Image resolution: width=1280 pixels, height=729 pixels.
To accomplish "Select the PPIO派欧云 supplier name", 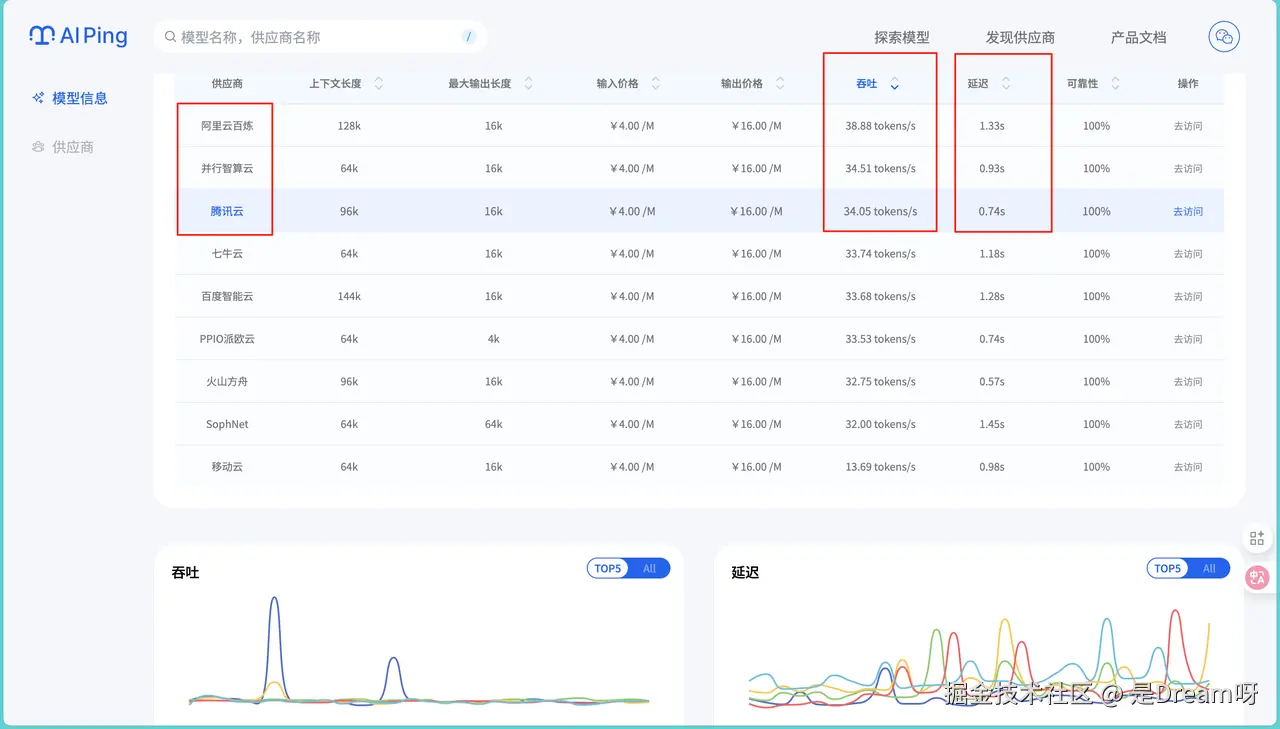I will coord(227,339).
